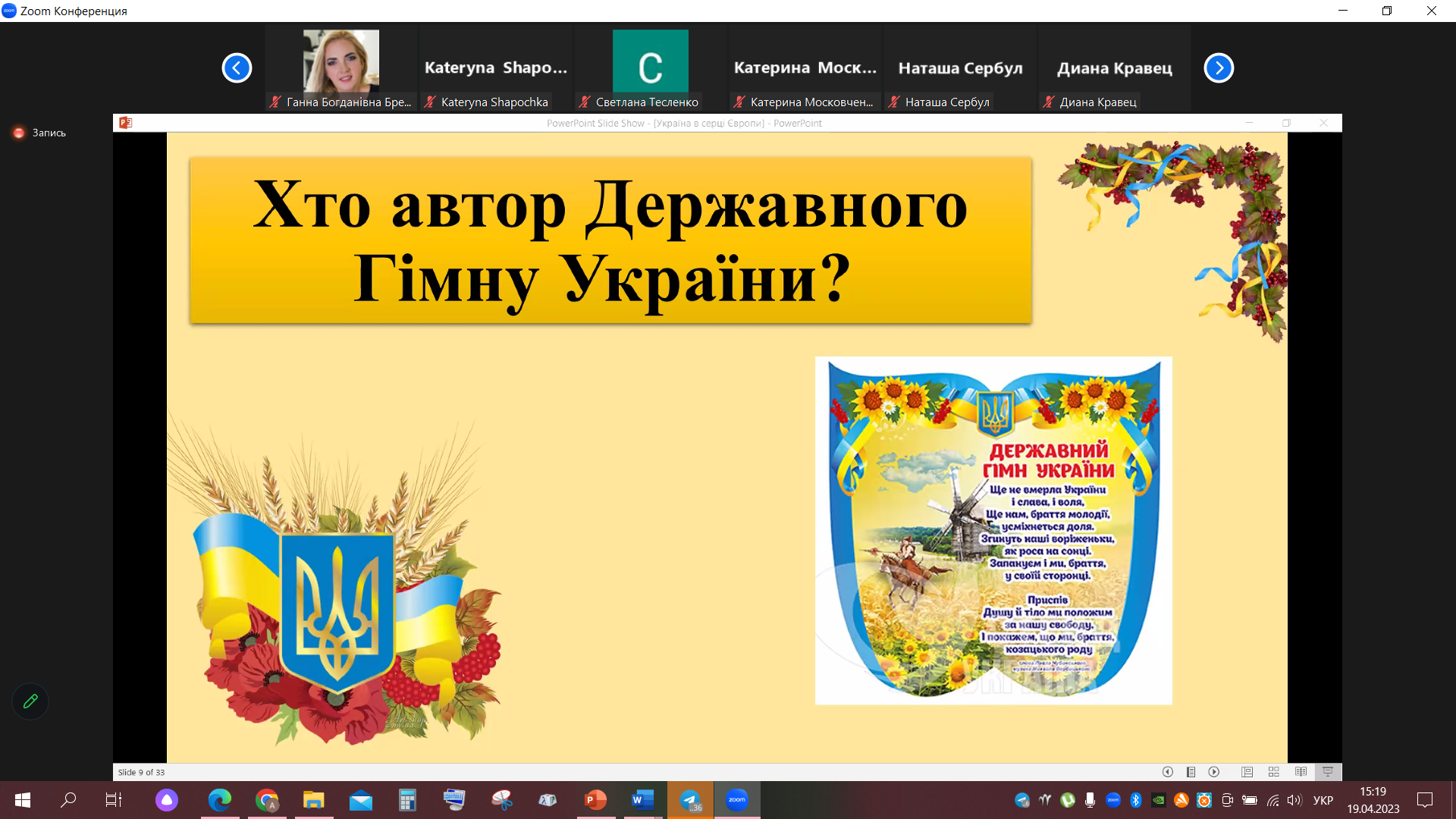
Task: Click Диана Кравец participant tile
Action: point(1114,67)
